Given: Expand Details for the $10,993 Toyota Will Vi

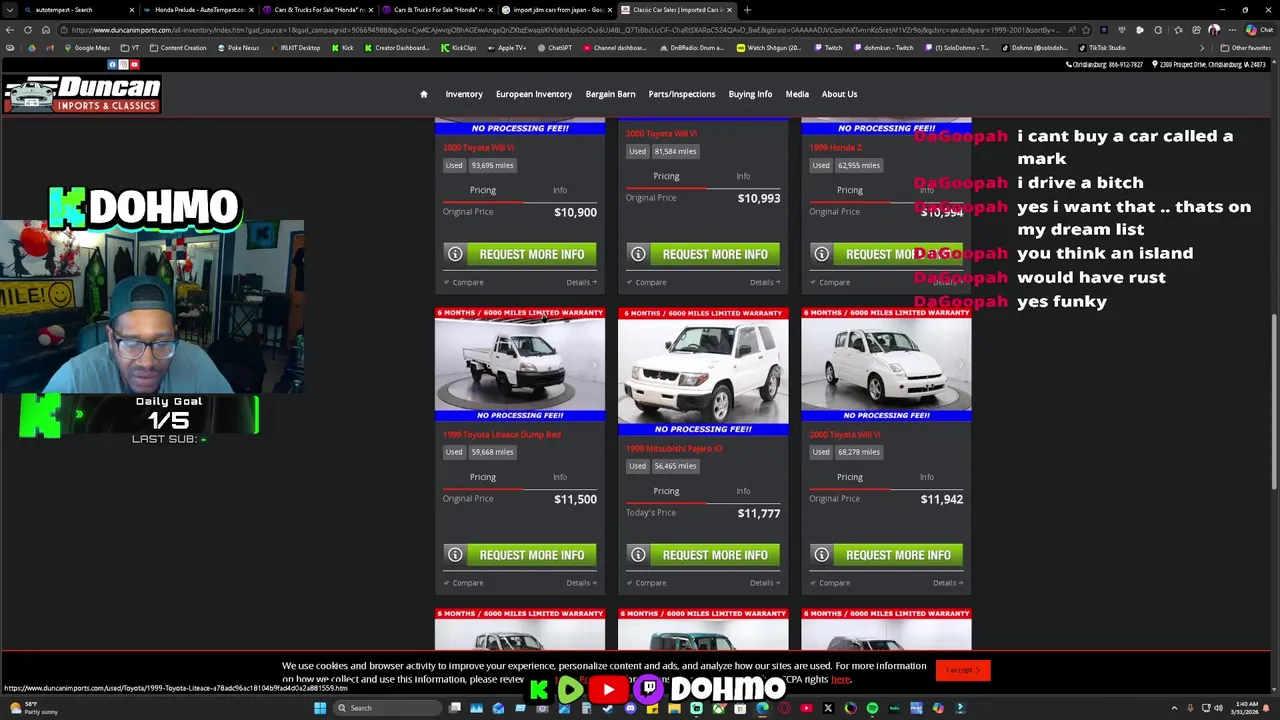Looking at the screenshot, I should click(764, 282).
